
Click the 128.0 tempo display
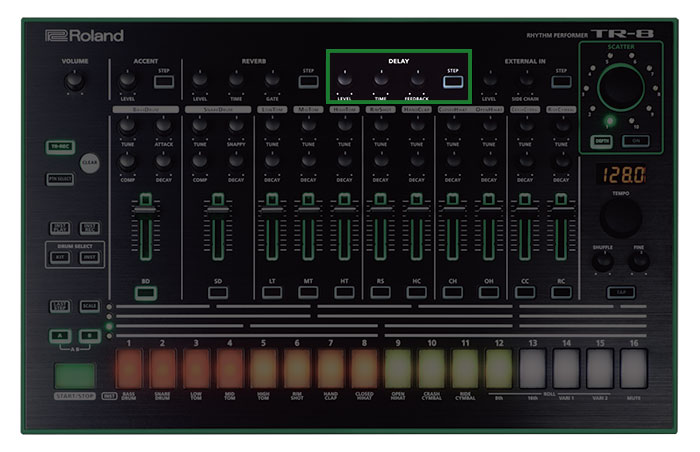[x=622, y=175]
